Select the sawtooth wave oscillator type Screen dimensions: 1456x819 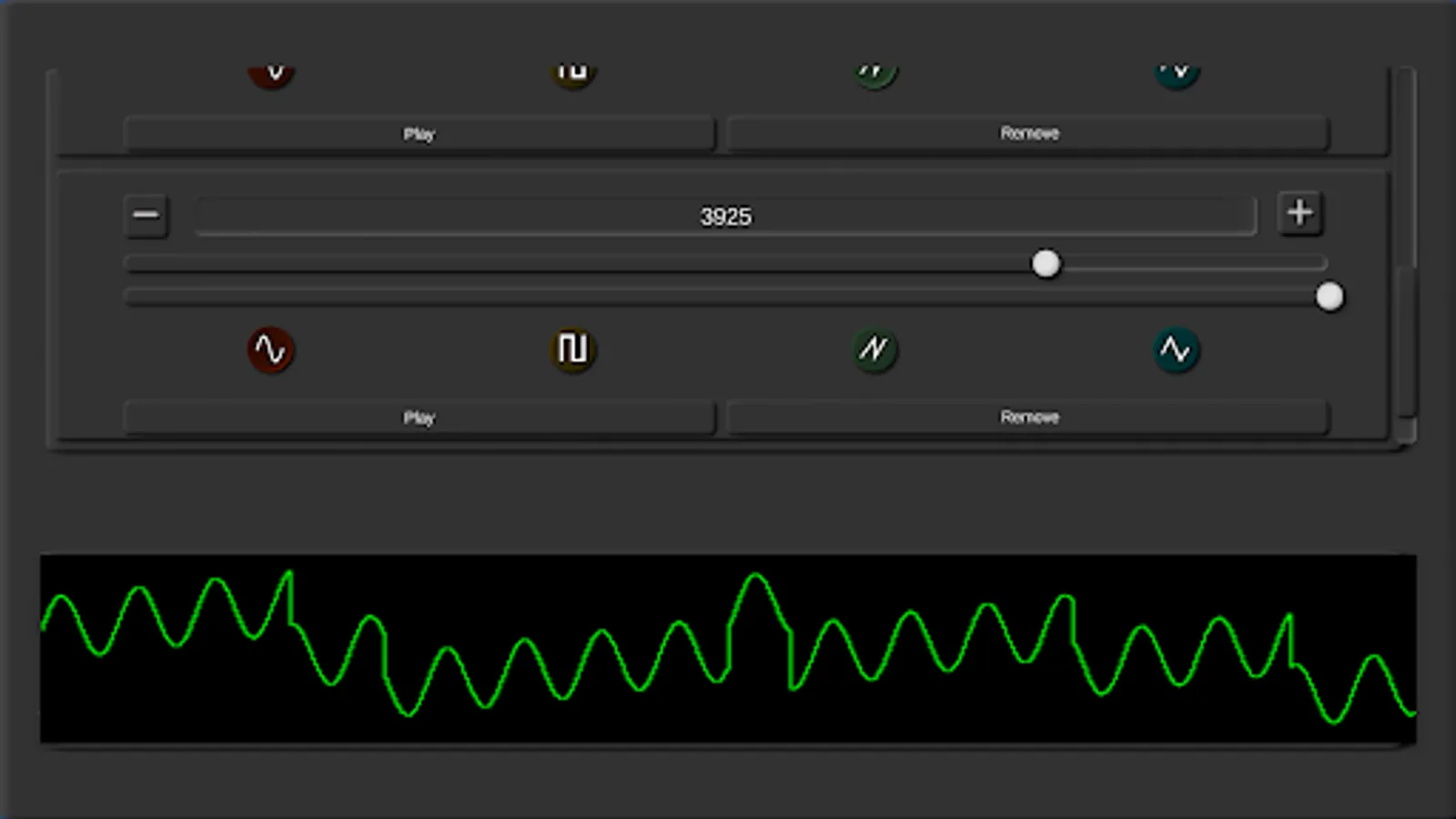coord(875,351)
